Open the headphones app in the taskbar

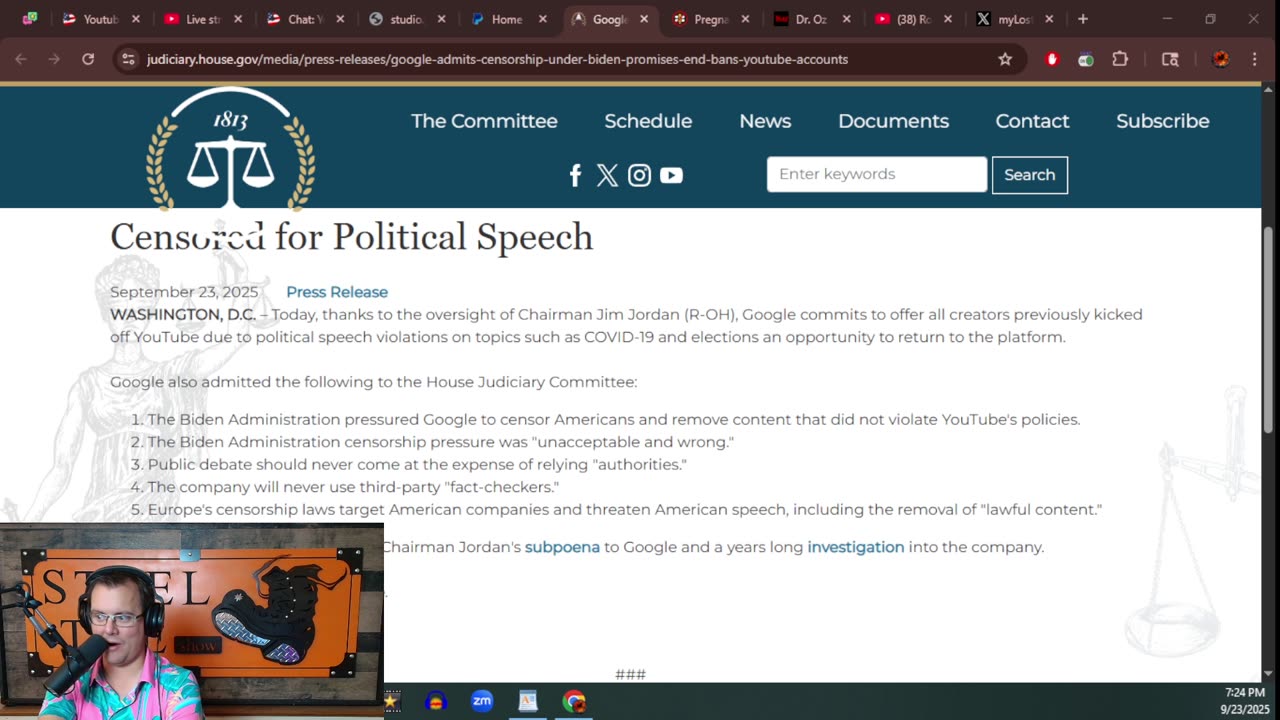pos(436,701)
